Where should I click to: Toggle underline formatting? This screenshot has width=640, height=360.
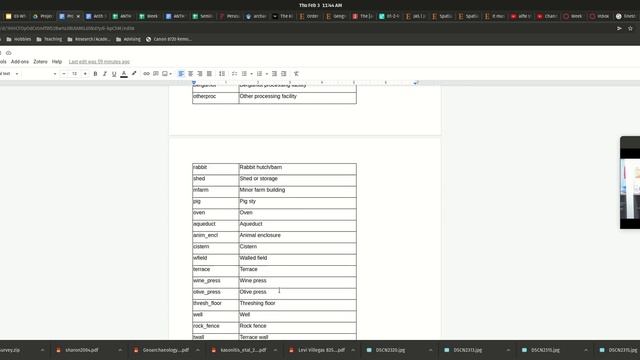click(x=114, y=74)
